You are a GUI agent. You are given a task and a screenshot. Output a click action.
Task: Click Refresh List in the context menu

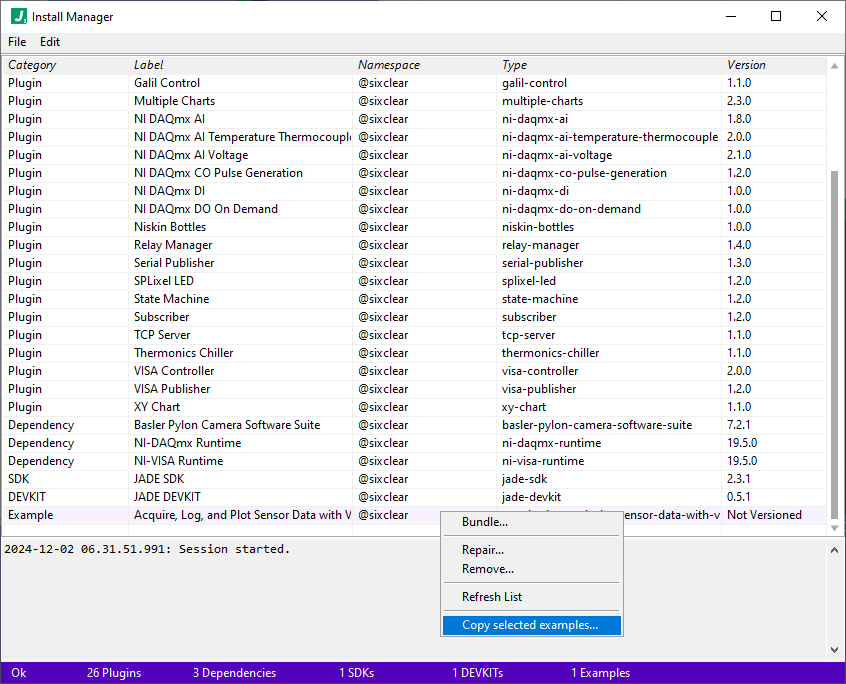[x=489, y=595]
